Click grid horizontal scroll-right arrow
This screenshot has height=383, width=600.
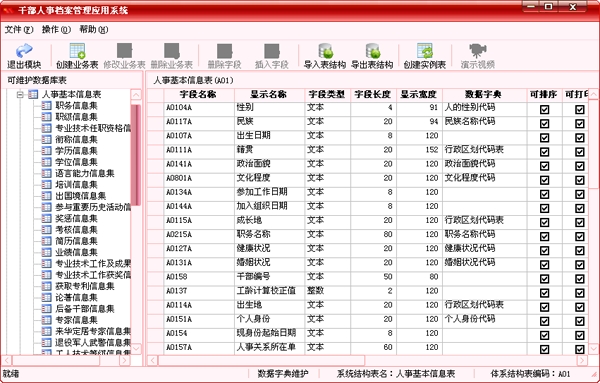point(582,360)
